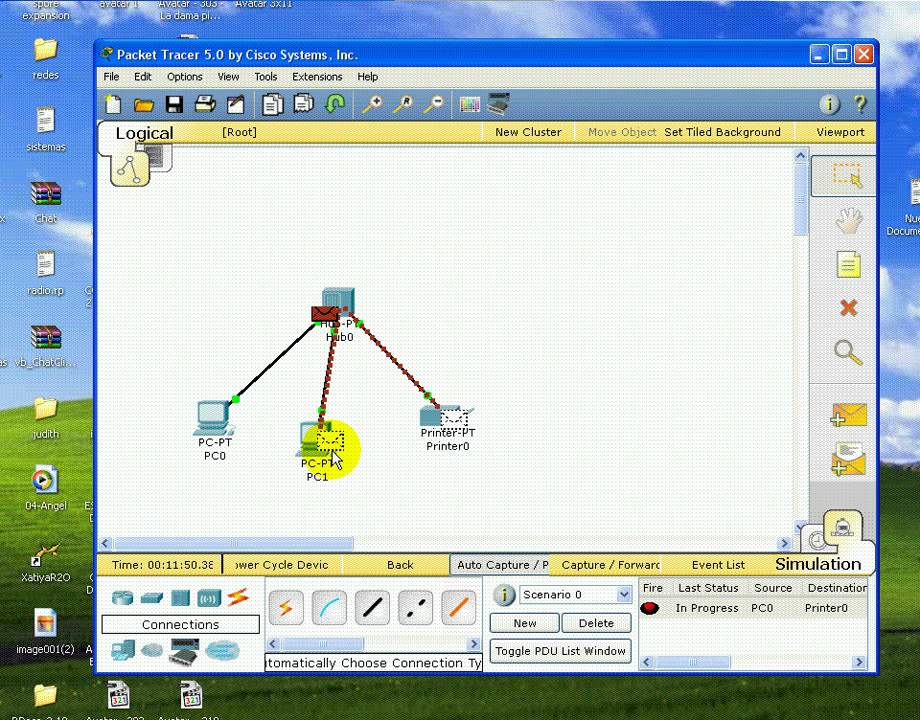Click the Network Information 'i' icon
Viewport: 920px width, 720px height.
[829, 104]
